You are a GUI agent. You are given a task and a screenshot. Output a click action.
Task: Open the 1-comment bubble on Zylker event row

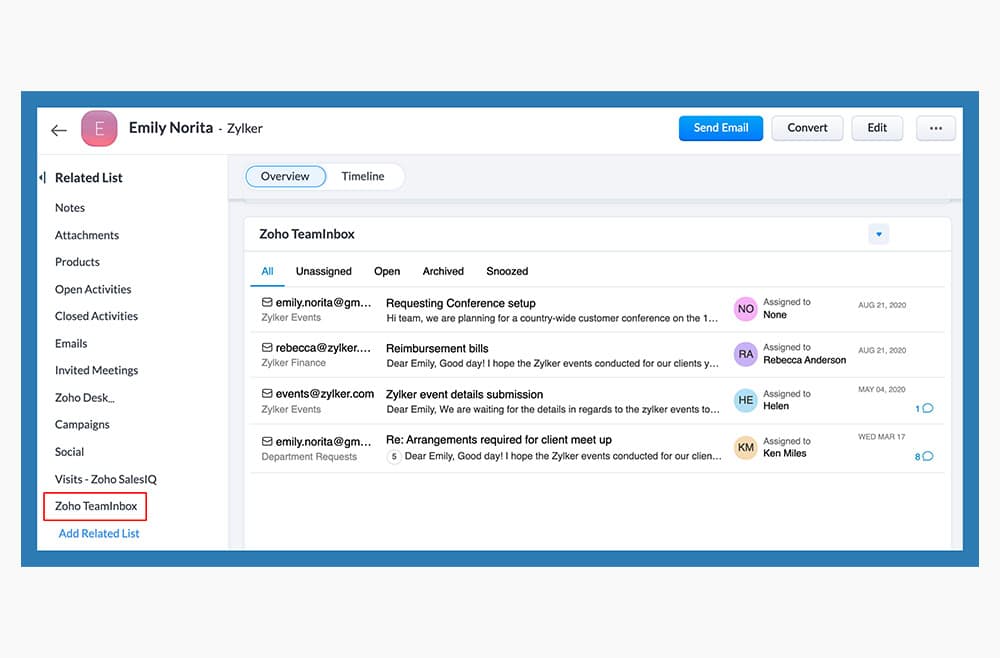coord(924,408)
